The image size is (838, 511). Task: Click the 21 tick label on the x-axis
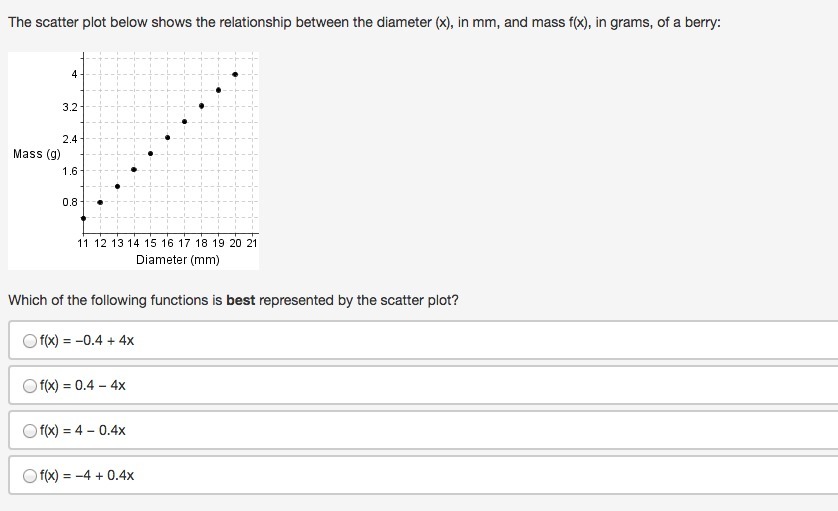pos(252,243)
